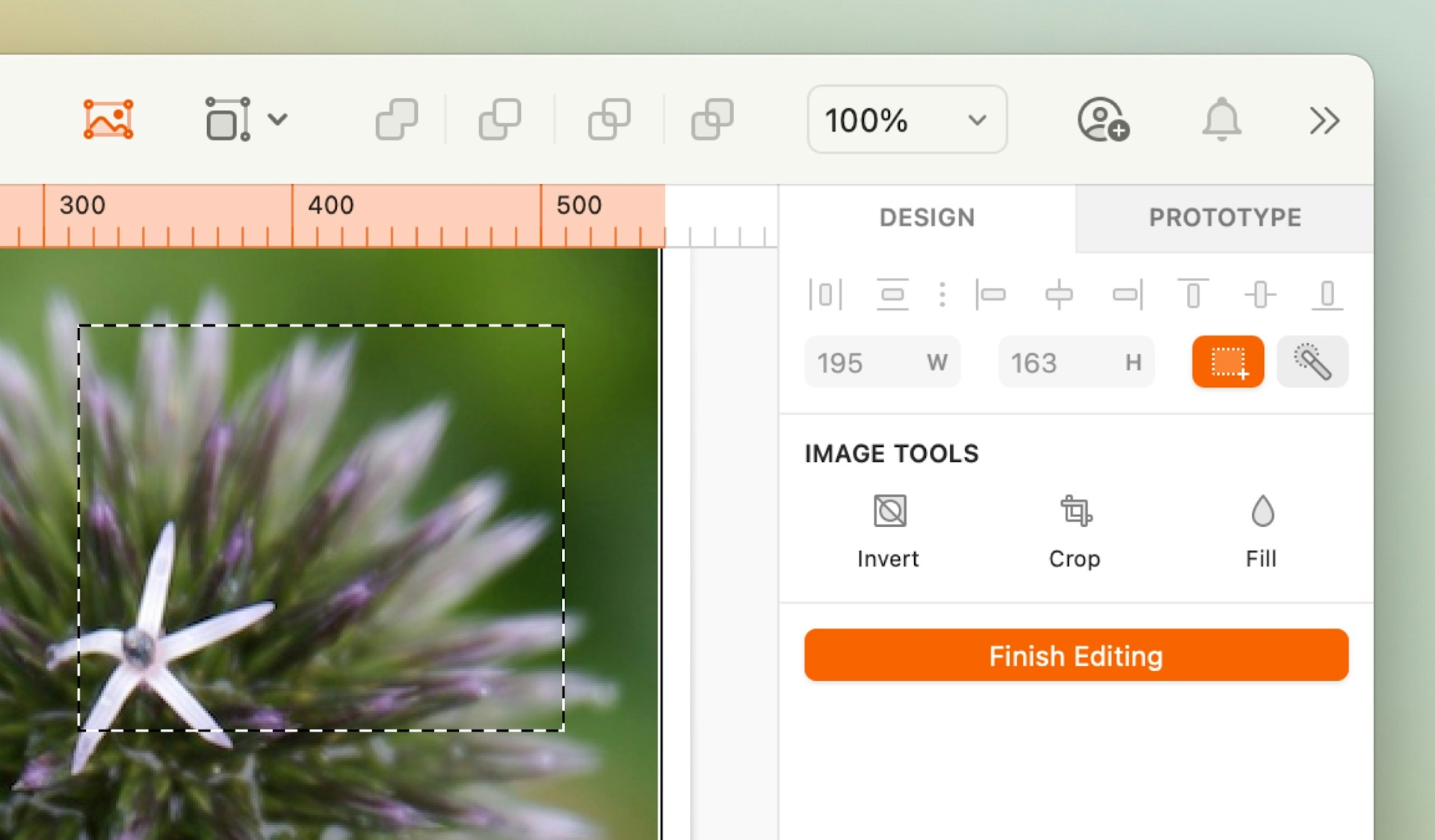Click Finish Editing button

point(1076,655)
